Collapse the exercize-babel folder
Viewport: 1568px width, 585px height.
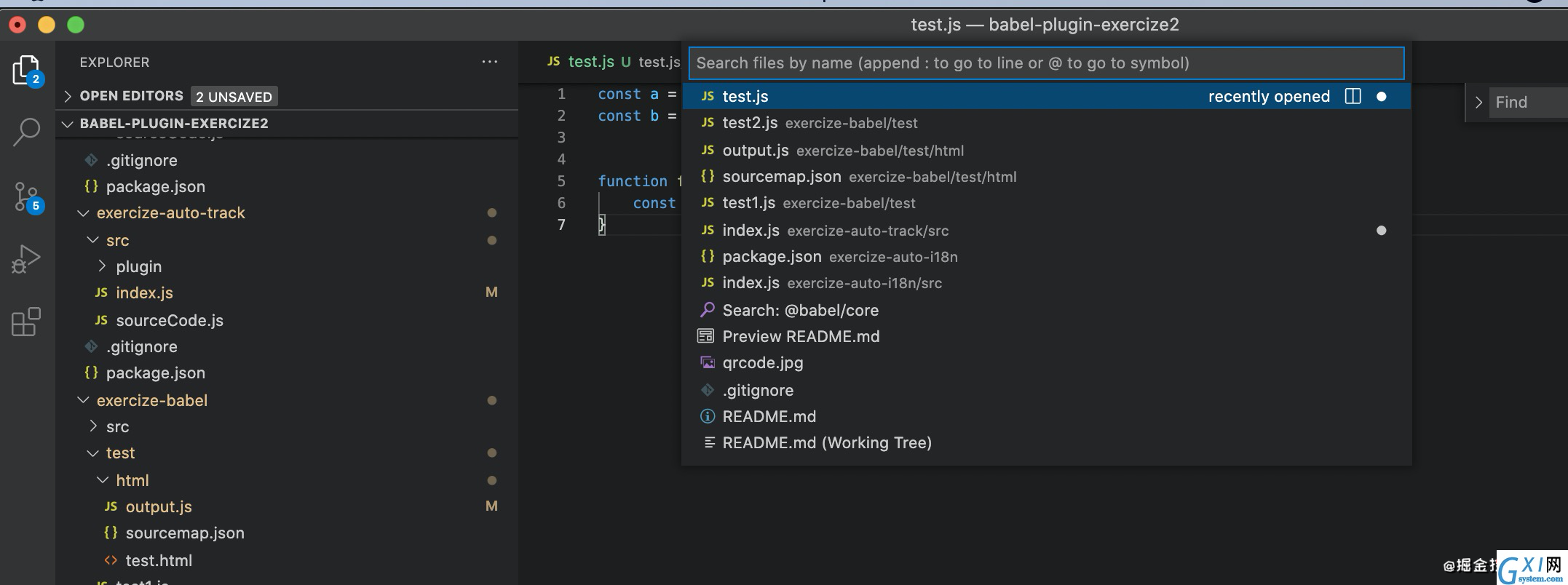(x=83, y=400)
